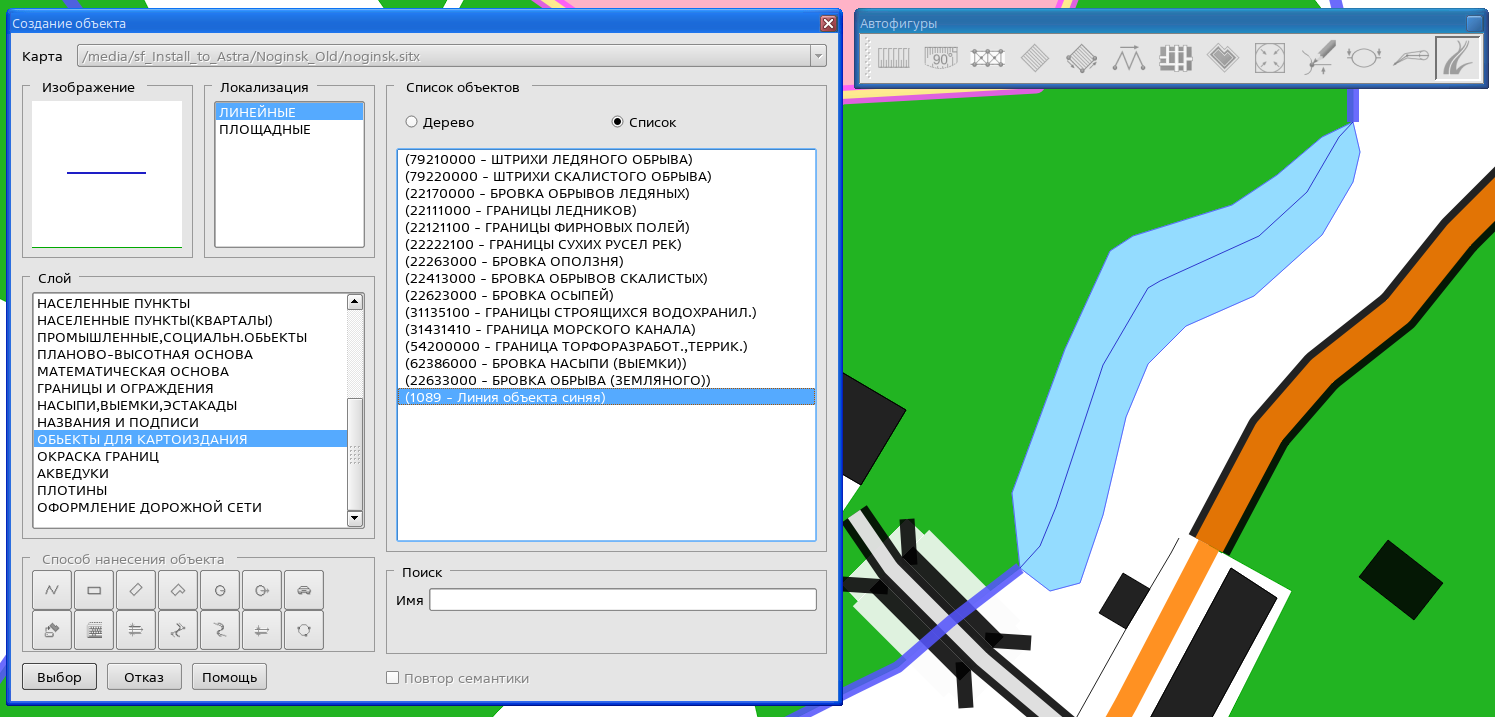Click the 90° right-angle autoshape tool
Image resolution: width=1495 pixels, height=717 pixels.
tap(940, 58)
